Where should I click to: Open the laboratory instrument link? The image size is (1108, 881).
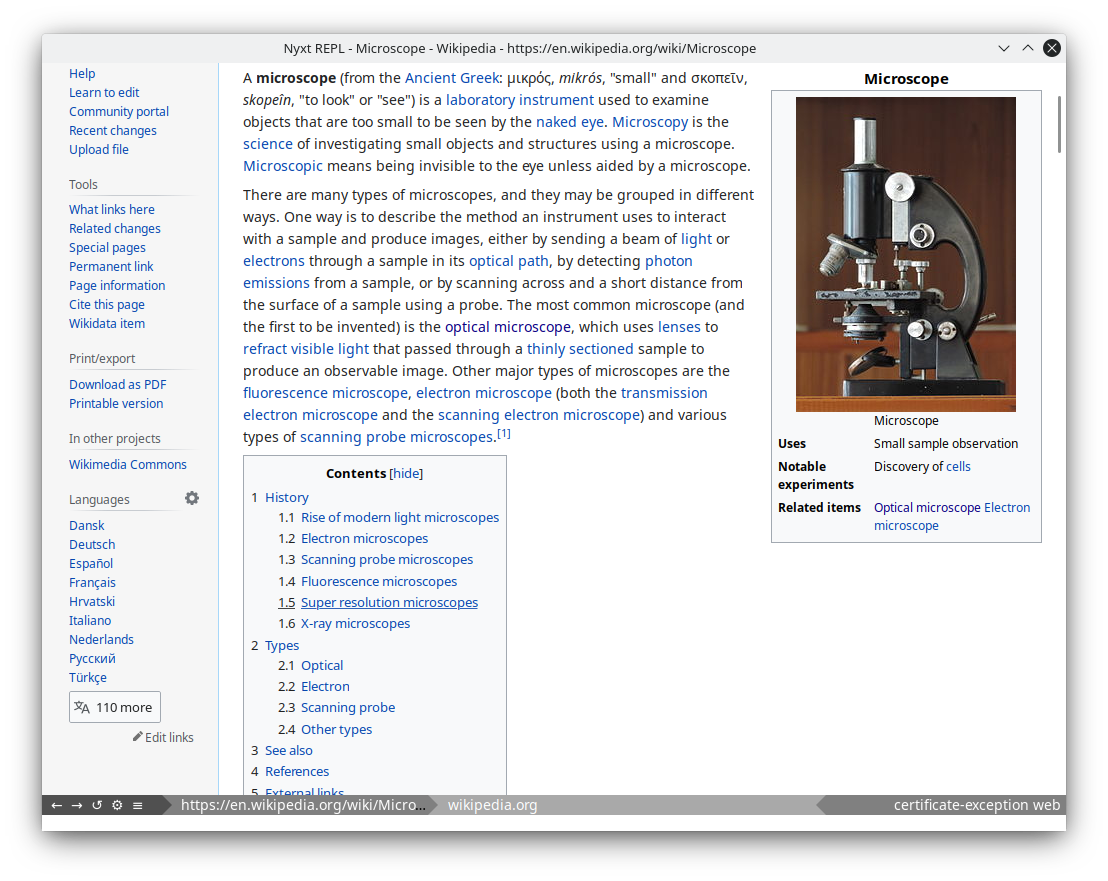[520, 100]
